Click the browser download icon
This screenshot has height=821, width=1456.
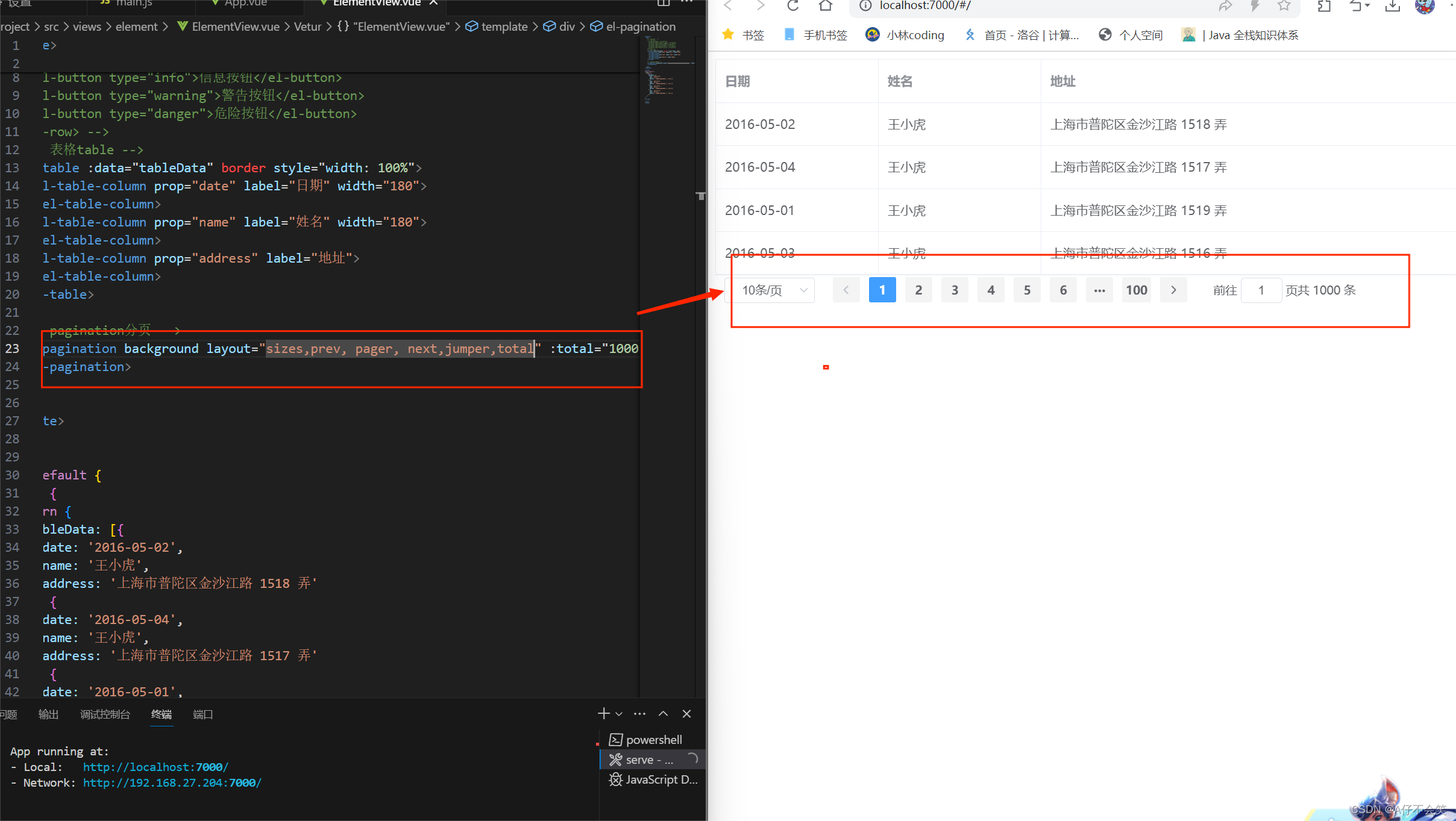coord(1392,6)
